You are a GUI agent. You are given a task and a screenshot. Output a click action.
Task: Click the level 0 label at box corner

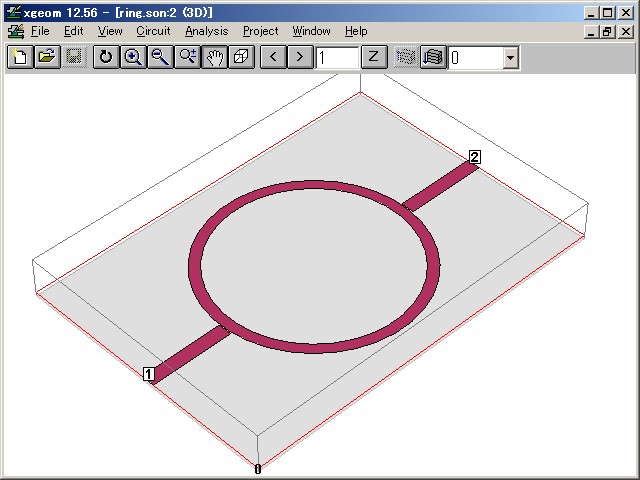[x=258, y=469]
